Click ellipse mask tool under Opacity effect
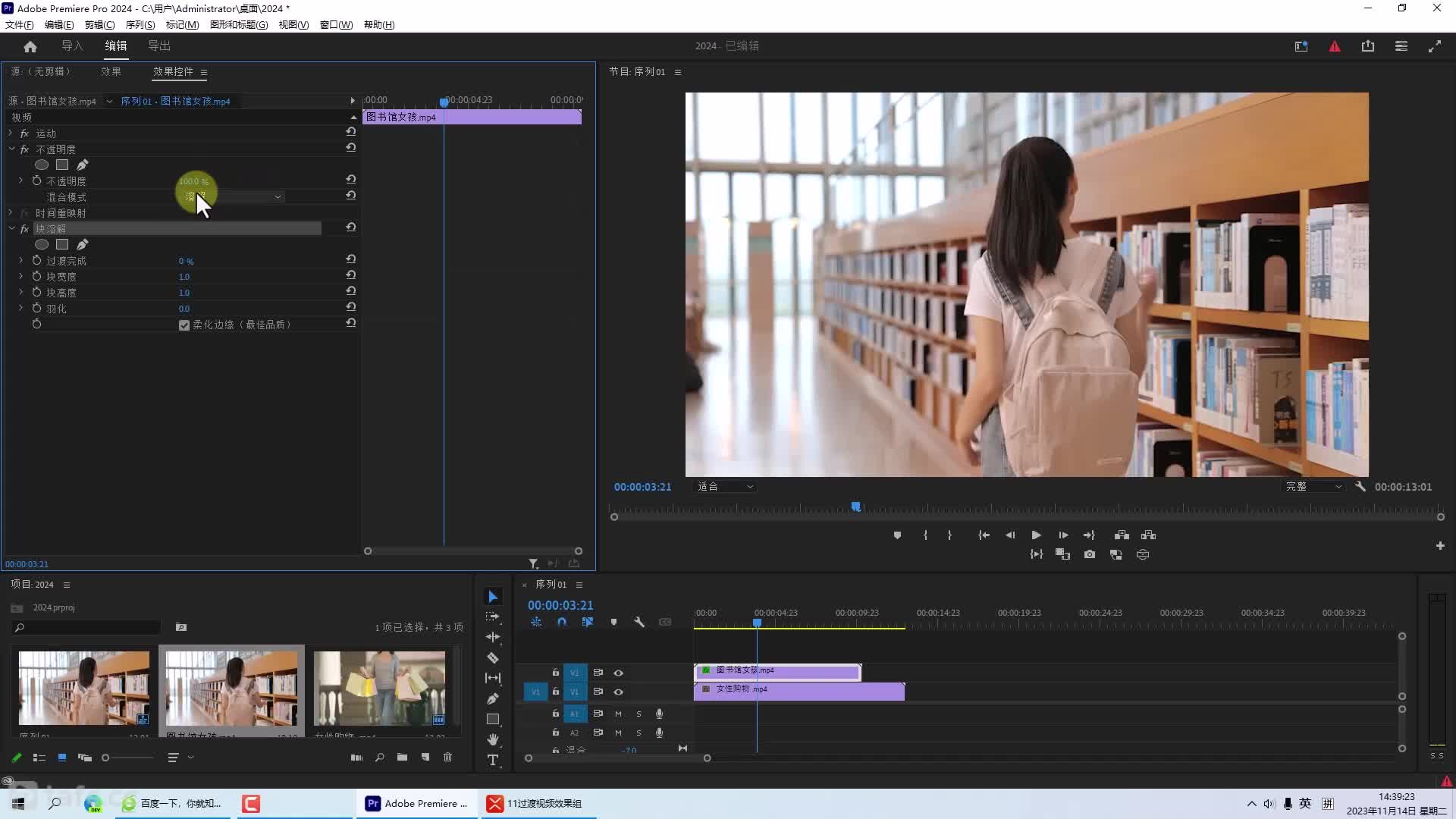1456x819 pixels. coord(42,165)
